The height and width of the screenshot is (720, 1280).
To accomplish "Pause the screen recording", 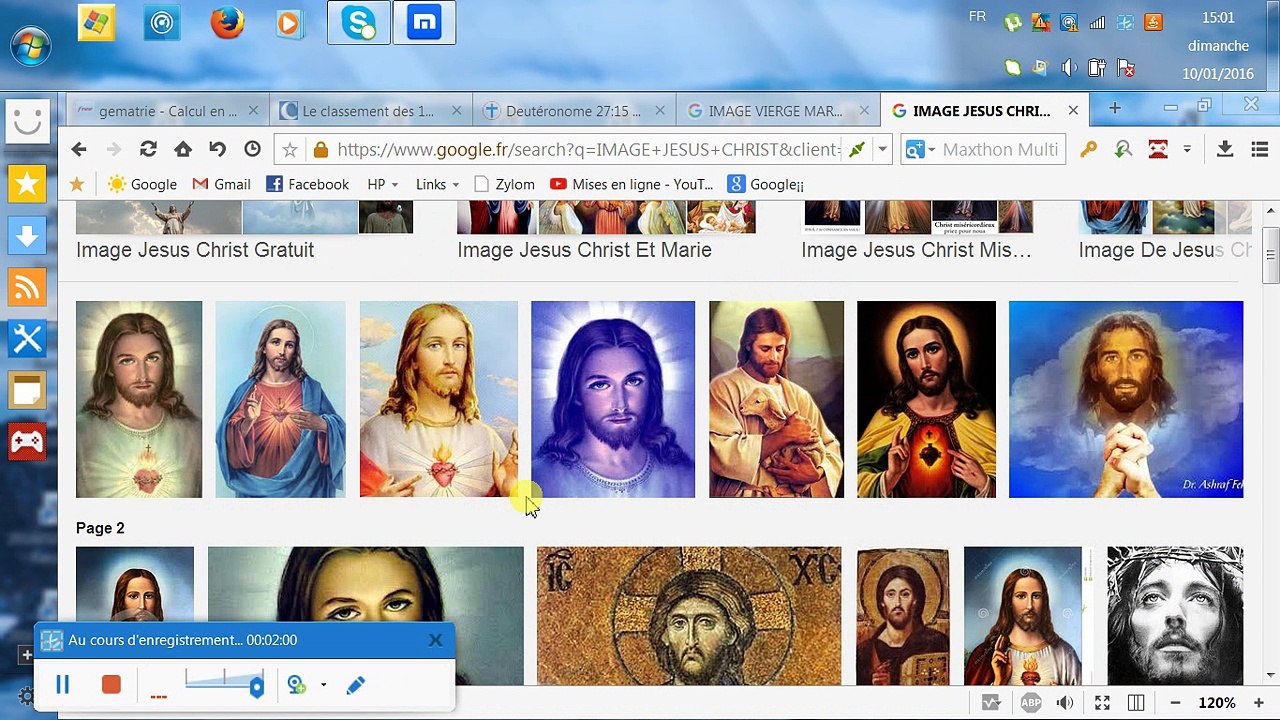I will (x=62, y=685).
